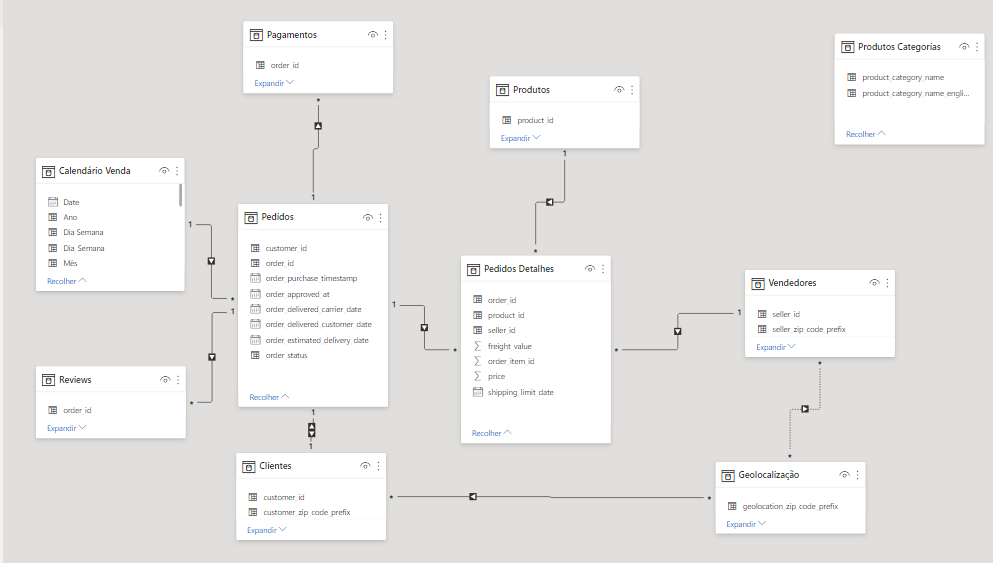
Task: Select geolocation zip code prefix field
Action: click(x=790, y=506)
